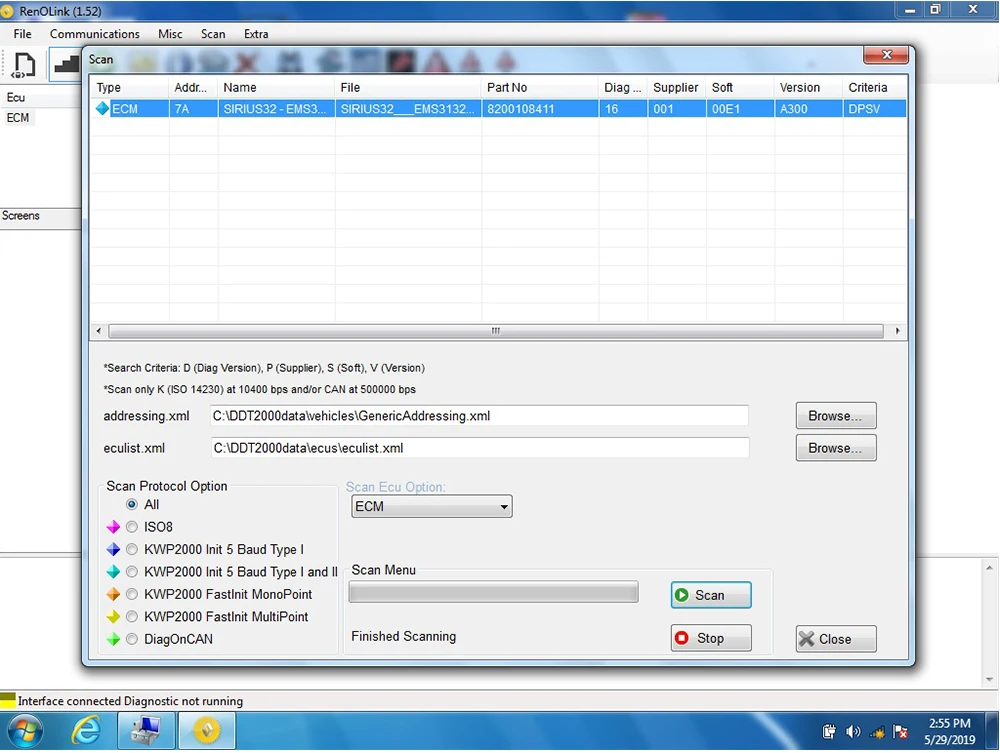This screenshot has width=1000, height=753.
Task: Open the Scan Ecu Option ECM dropdown
Action: [432, 506]
